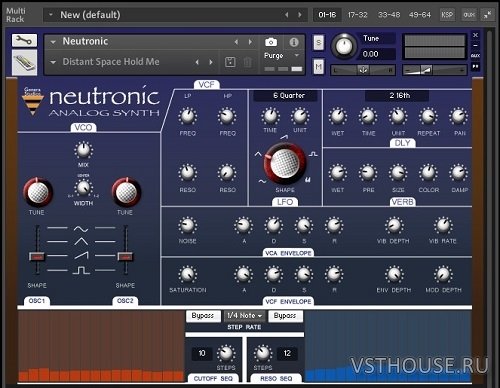Solo the Neutronic instrument with S button
The width and height of the screenshot is (500, 388).
[x=319, y=43]
